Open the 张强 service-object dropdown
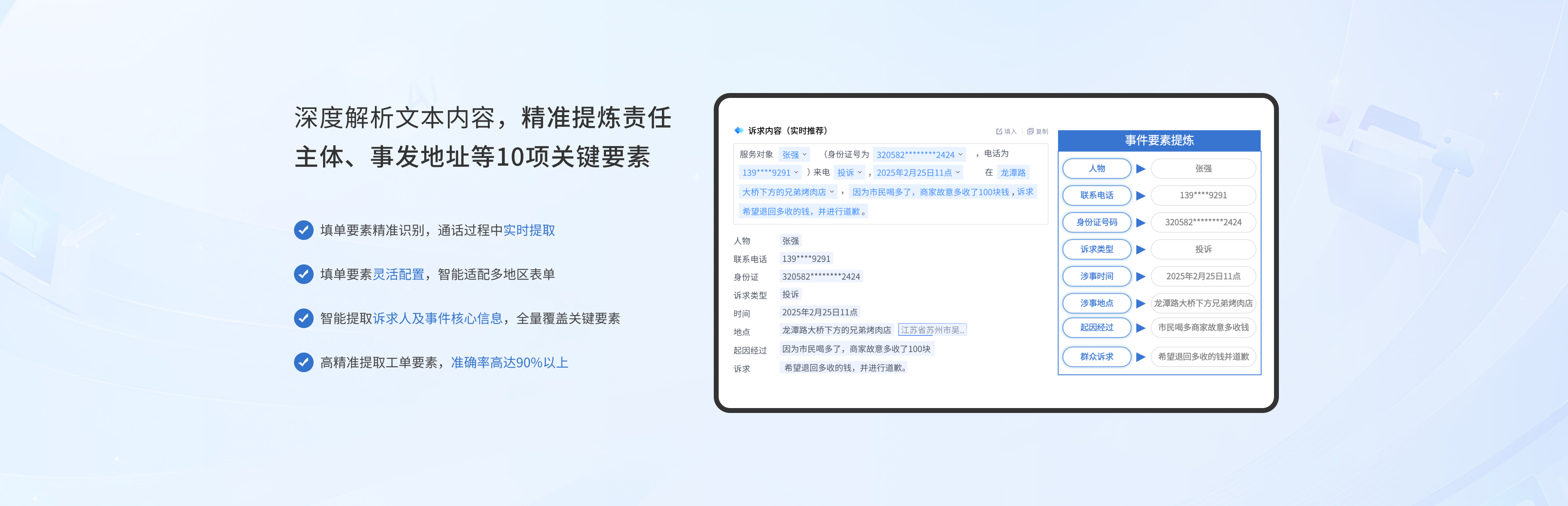1568x506 pixels. (x=794, y=155)
